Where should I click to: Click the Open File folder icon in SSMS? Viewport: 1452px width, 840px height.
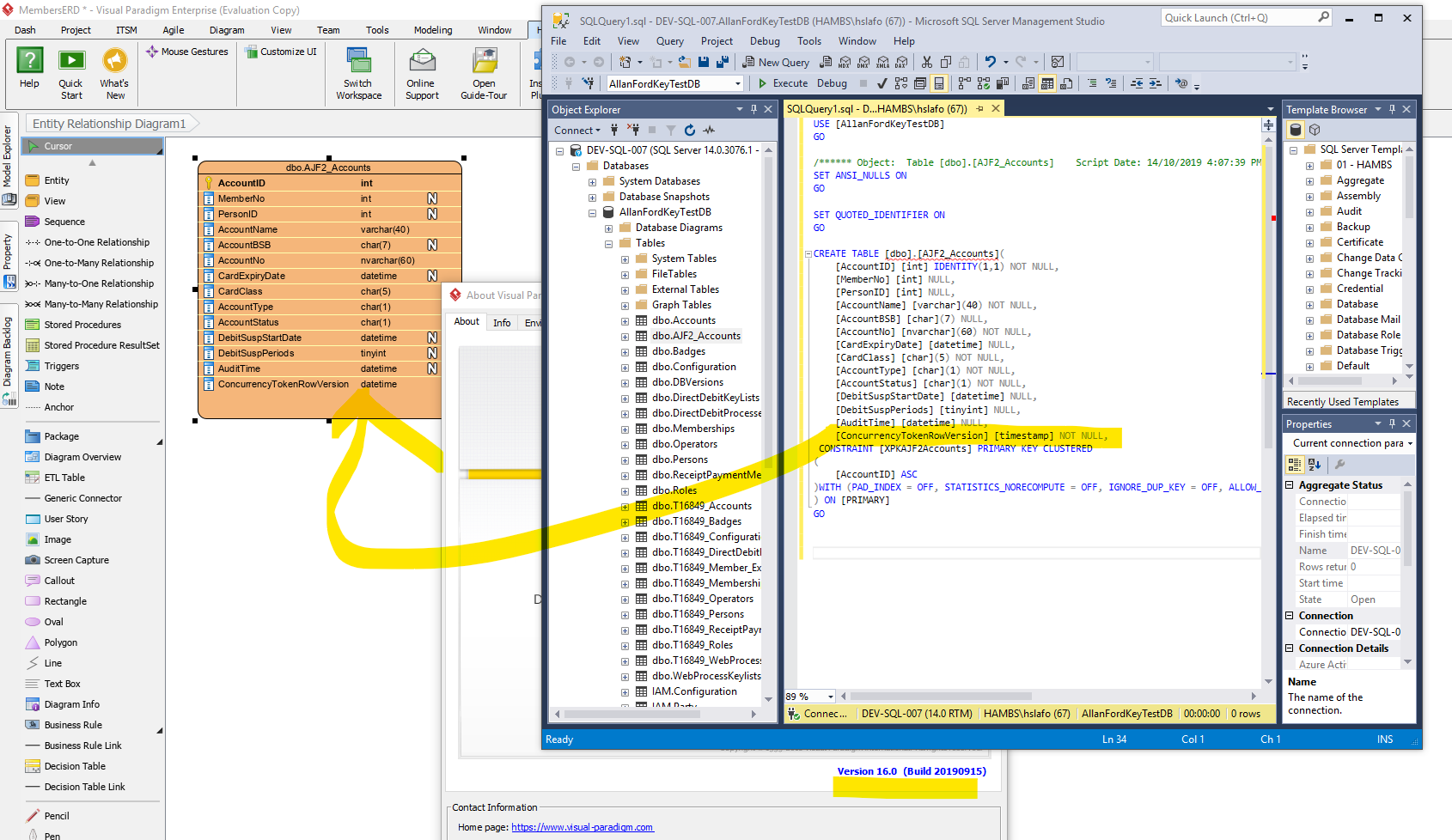tap(685, 62)
